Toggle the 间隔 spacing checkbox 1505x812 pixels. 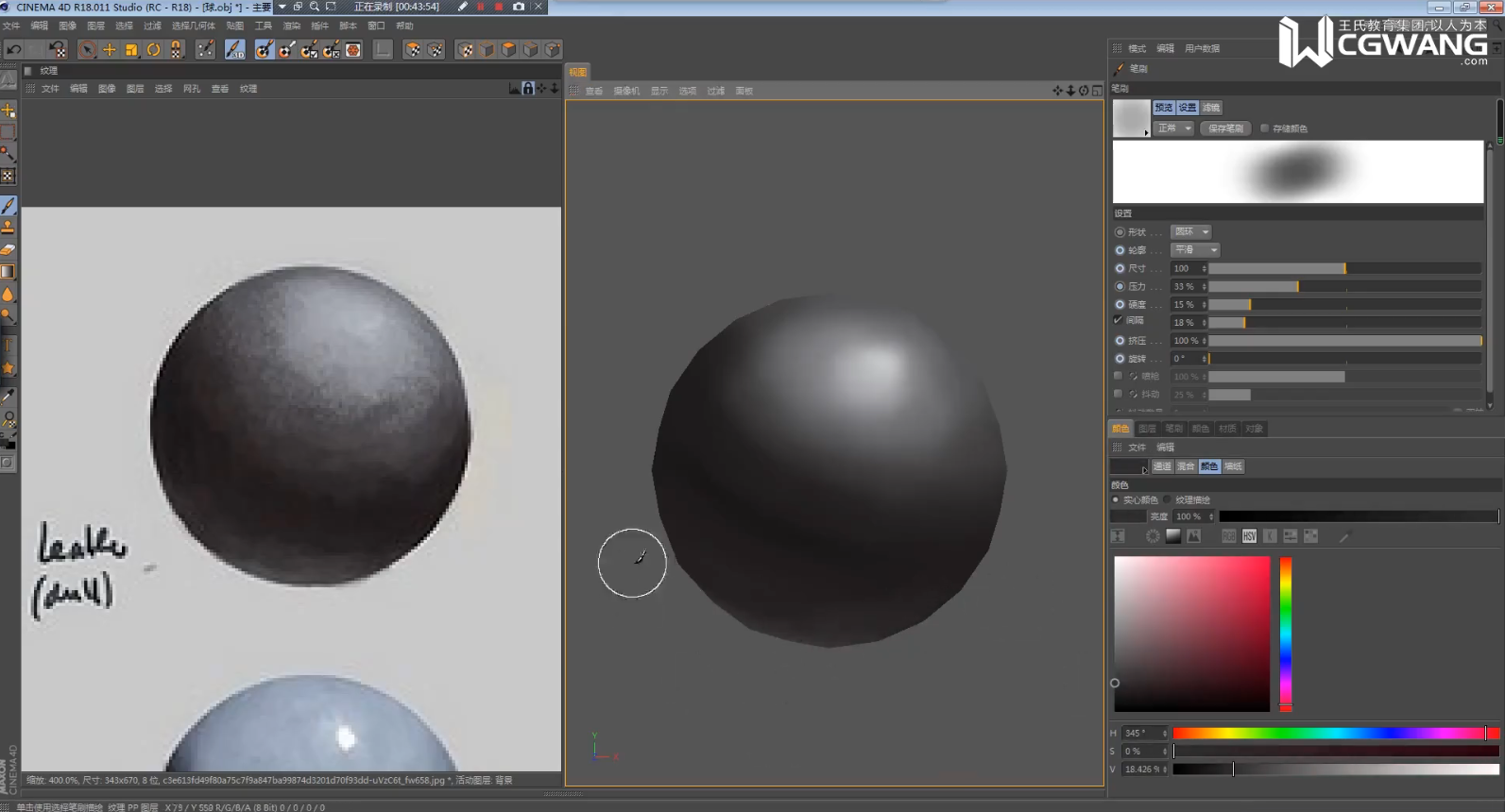(1119, 321)
